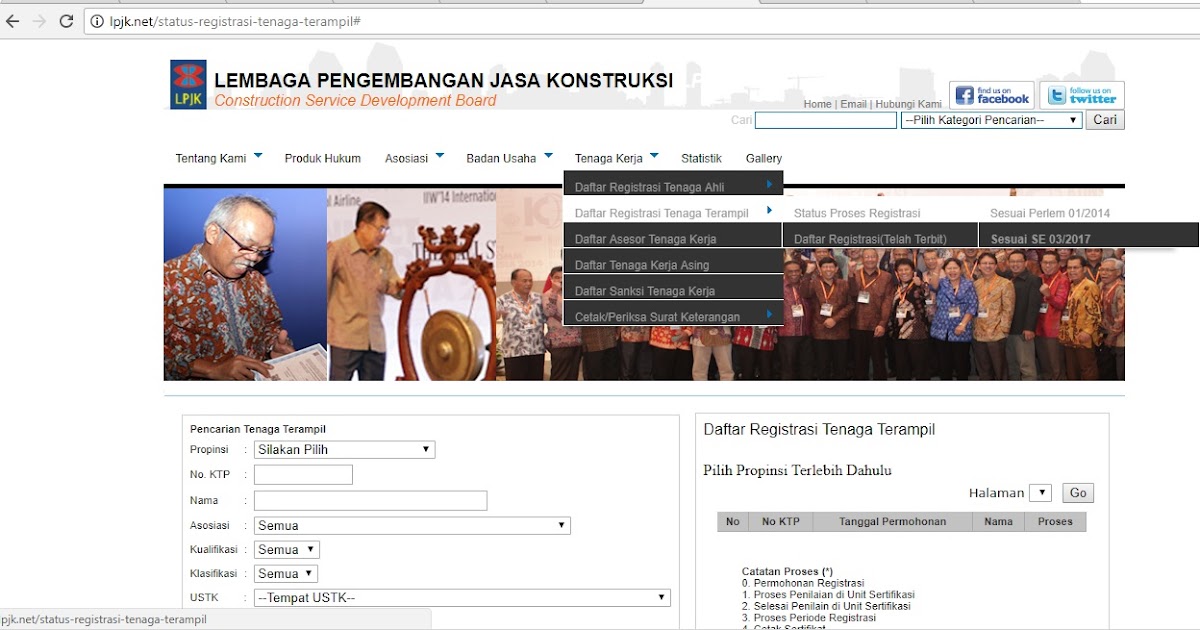Select Daftar Tenaga Kerja Asing
1200x630 pixels.
pos(673,264)
